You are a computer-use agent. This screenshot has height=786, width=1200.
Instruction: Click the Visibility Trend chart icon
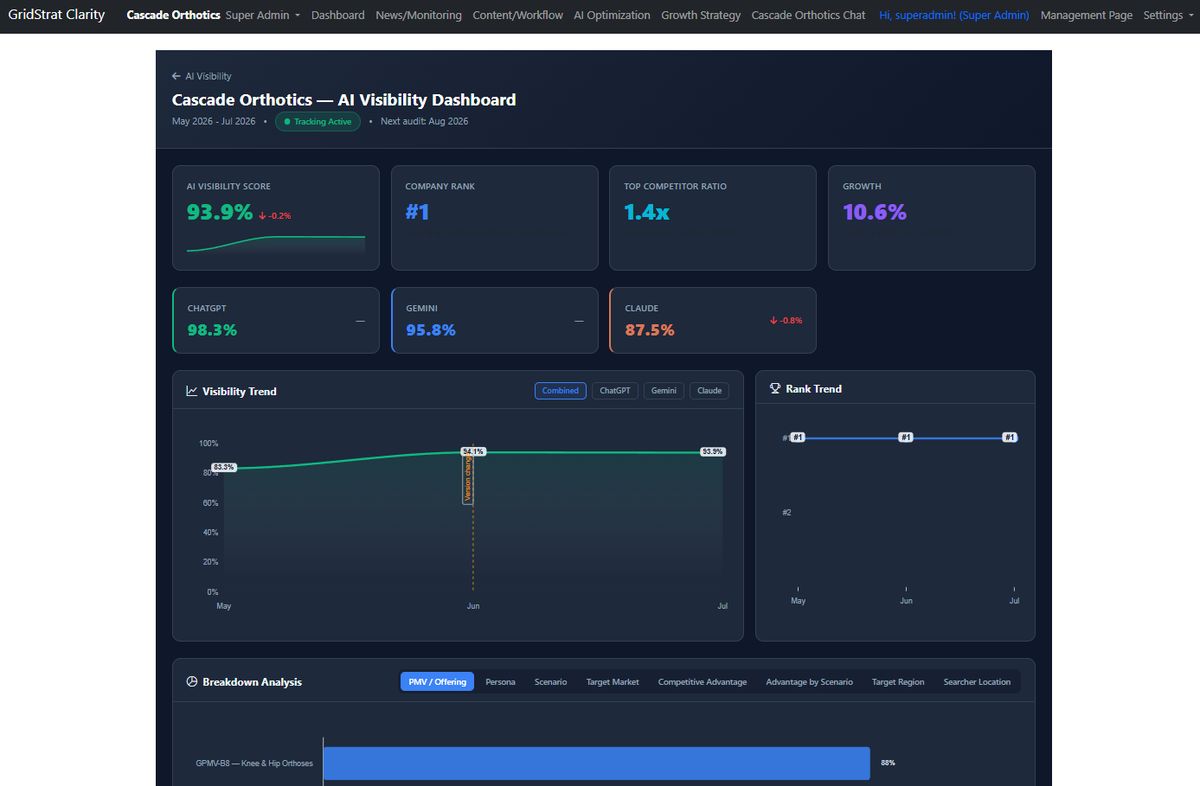[192, 391]
